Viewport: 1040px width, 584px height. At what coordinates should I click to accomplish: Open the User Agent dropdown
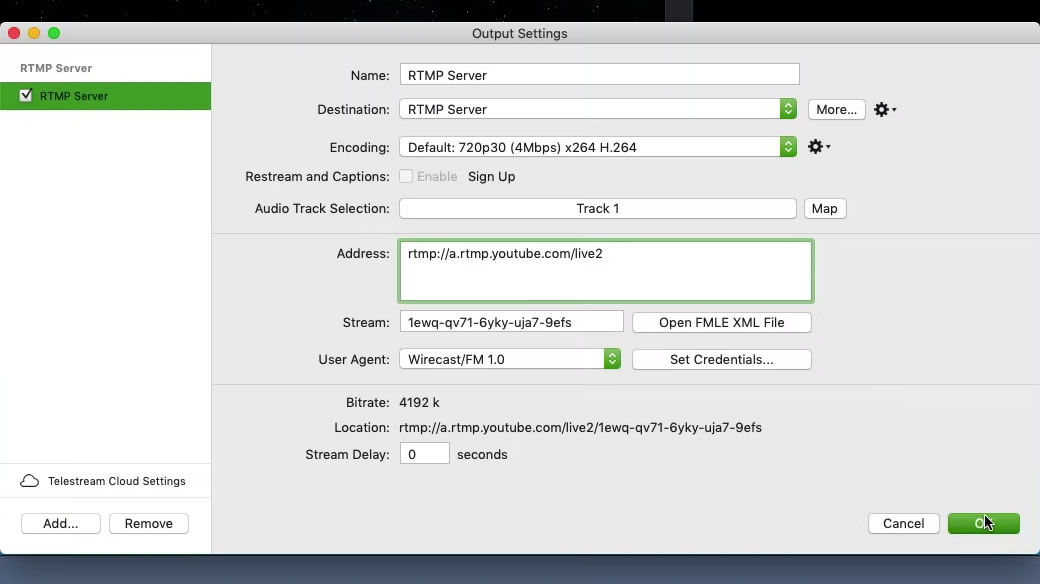509,359
